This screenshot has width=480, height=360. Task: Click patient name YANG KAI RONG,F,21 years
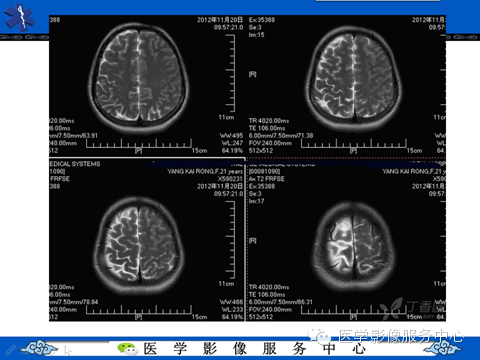205,172
